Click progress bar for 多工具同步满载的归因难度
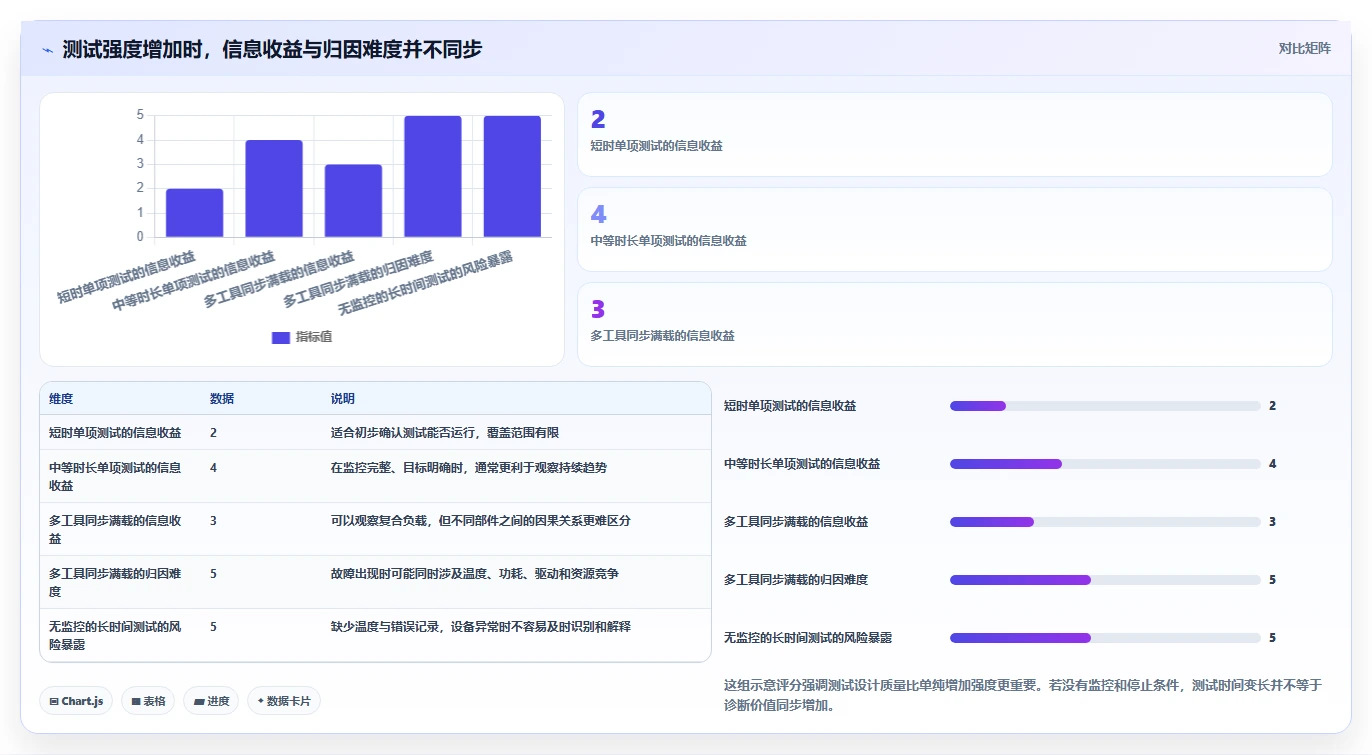The height and width of the screenshot is (755, 1372). click(1105, 580)
